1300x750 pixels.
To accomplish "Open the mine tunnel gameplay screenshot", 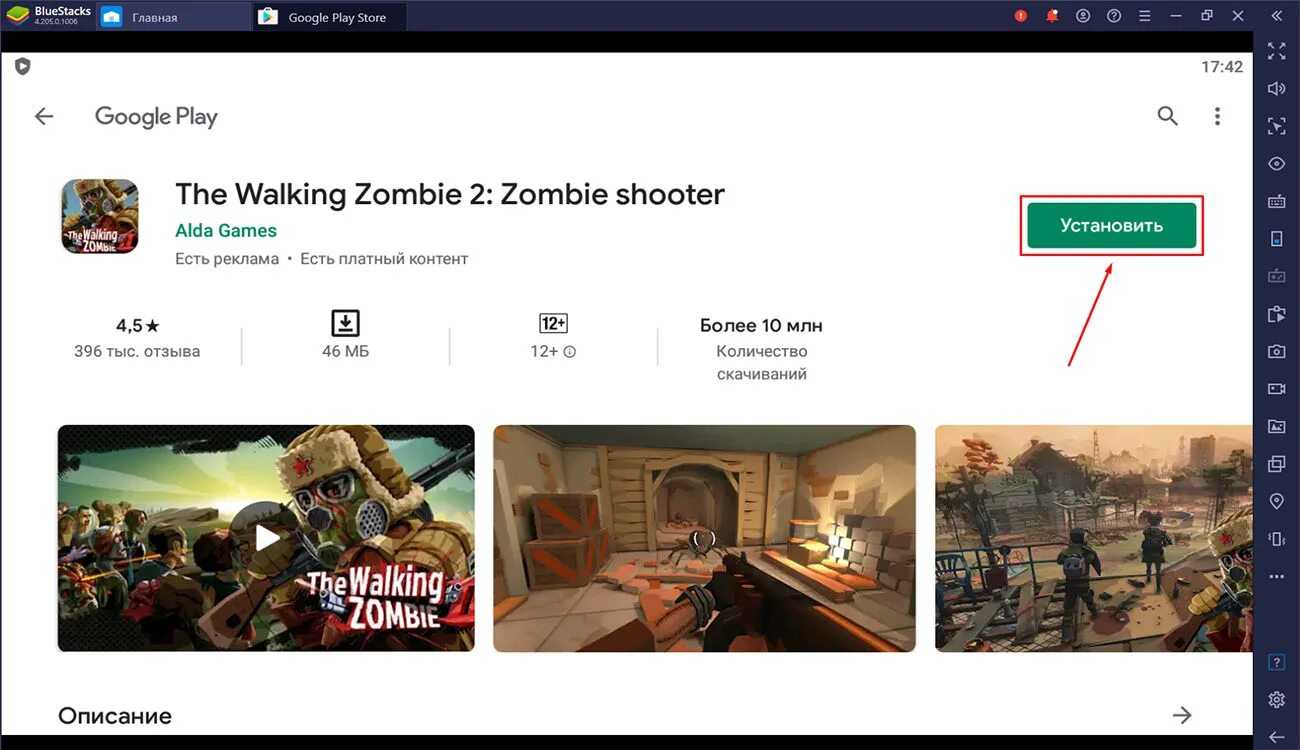I will (704, 538).
